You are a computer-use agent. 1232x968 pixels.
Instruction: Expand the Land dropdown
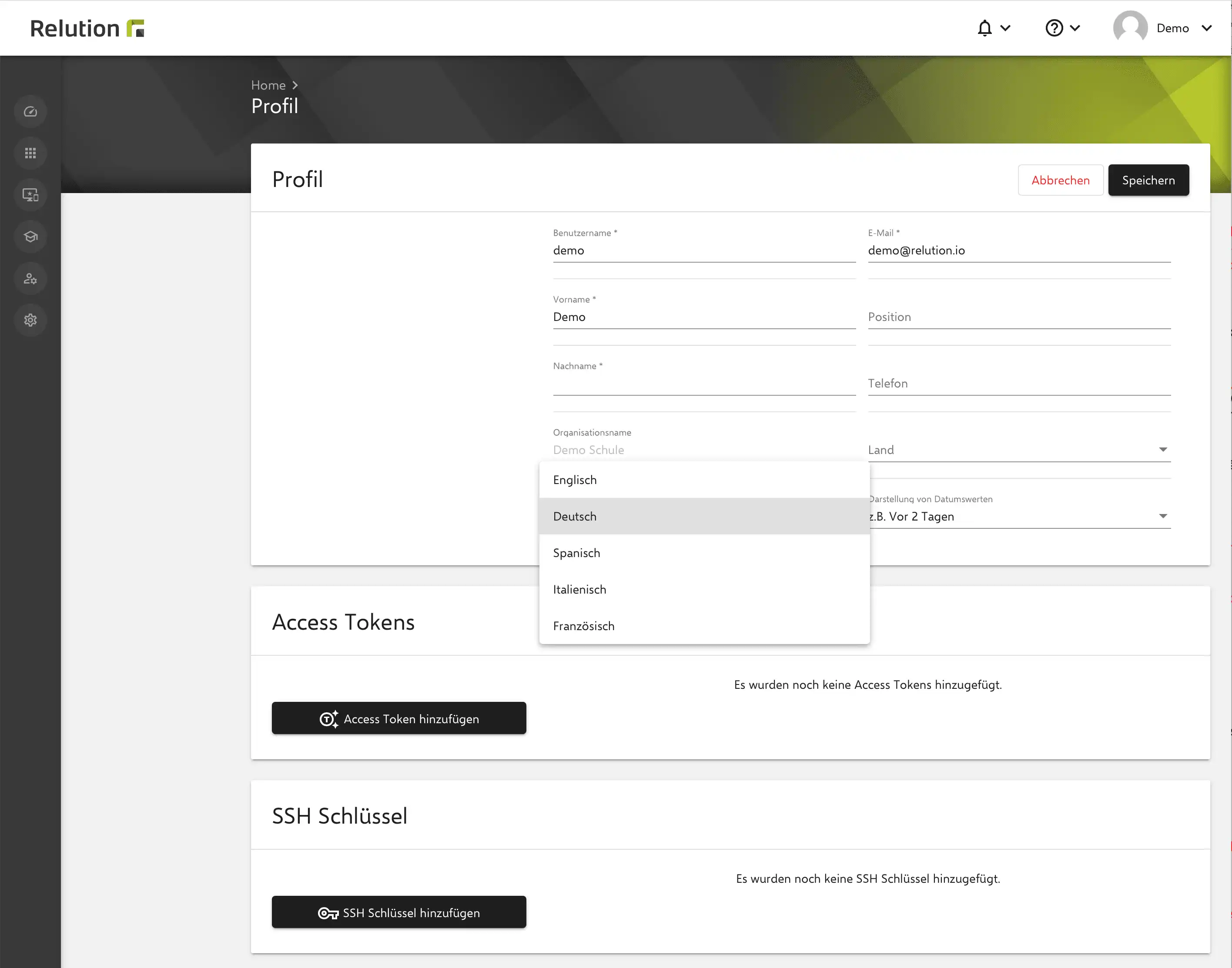1019,450
